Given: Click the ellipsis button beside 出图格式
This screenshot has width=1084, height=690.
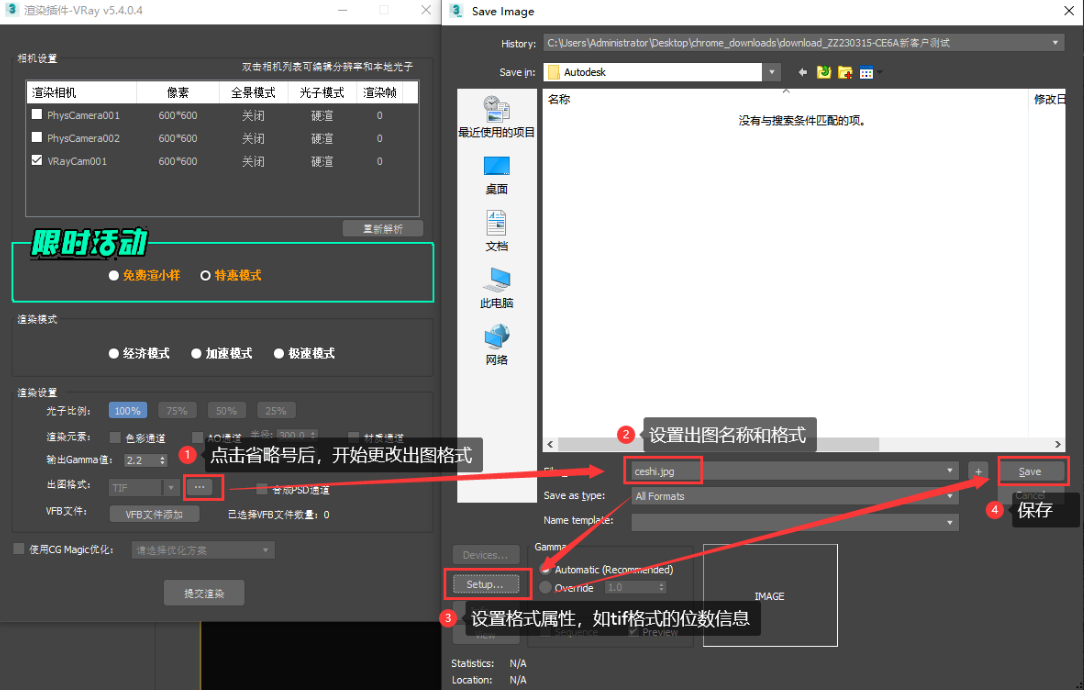Looking at the screenshot, I should 200,487.
